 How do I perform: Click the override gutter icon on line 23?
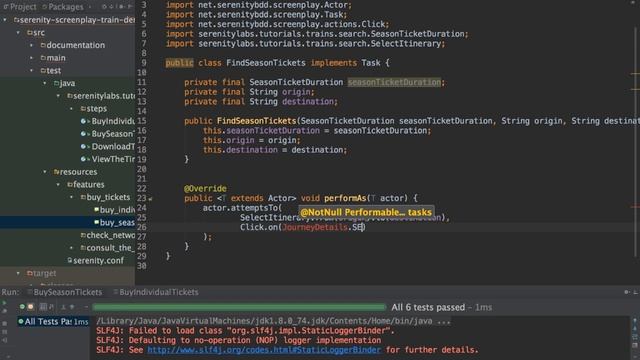[x=150, y=199]
